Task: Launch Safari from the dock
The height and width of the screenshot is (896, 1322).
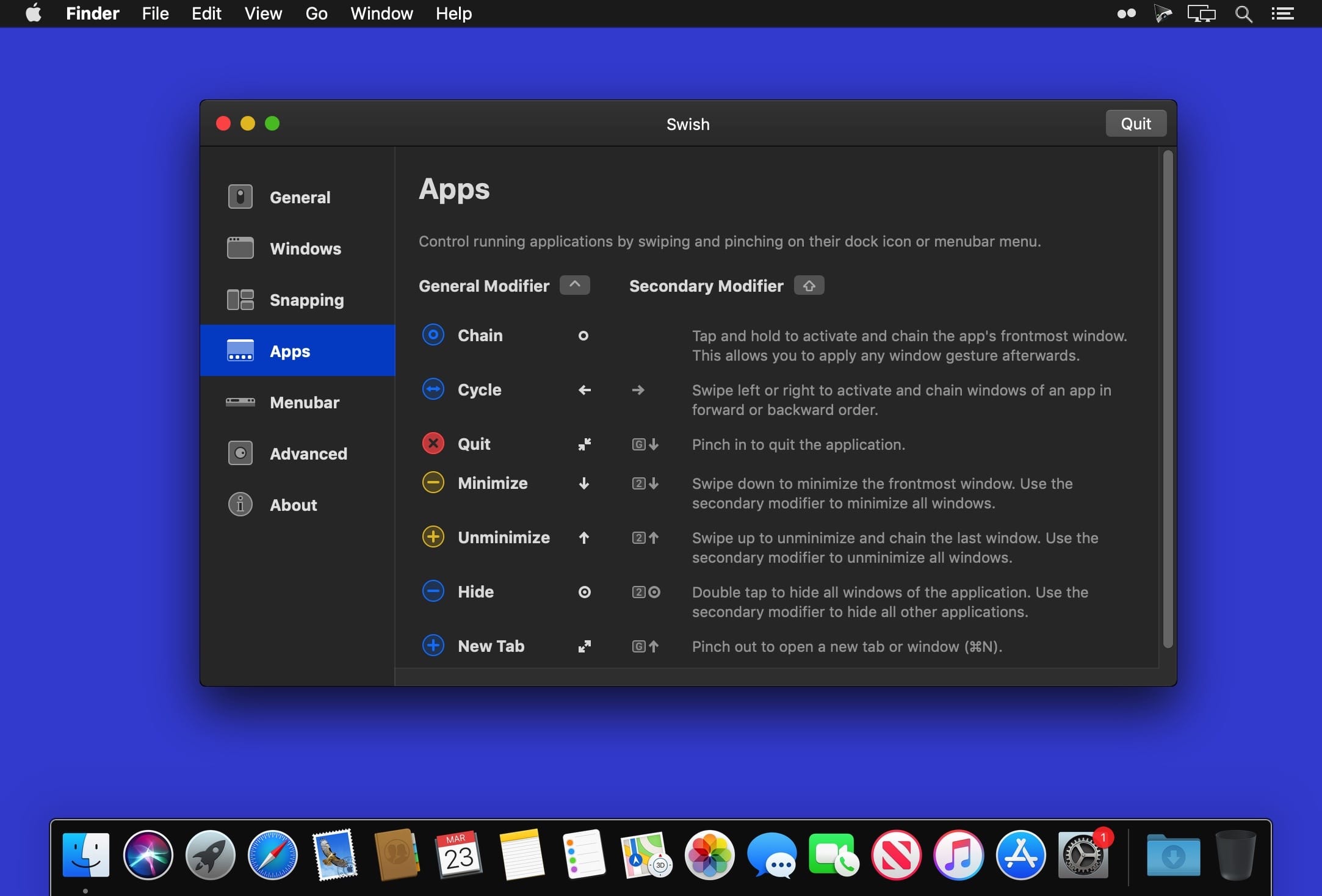Action: click(272, 854)
